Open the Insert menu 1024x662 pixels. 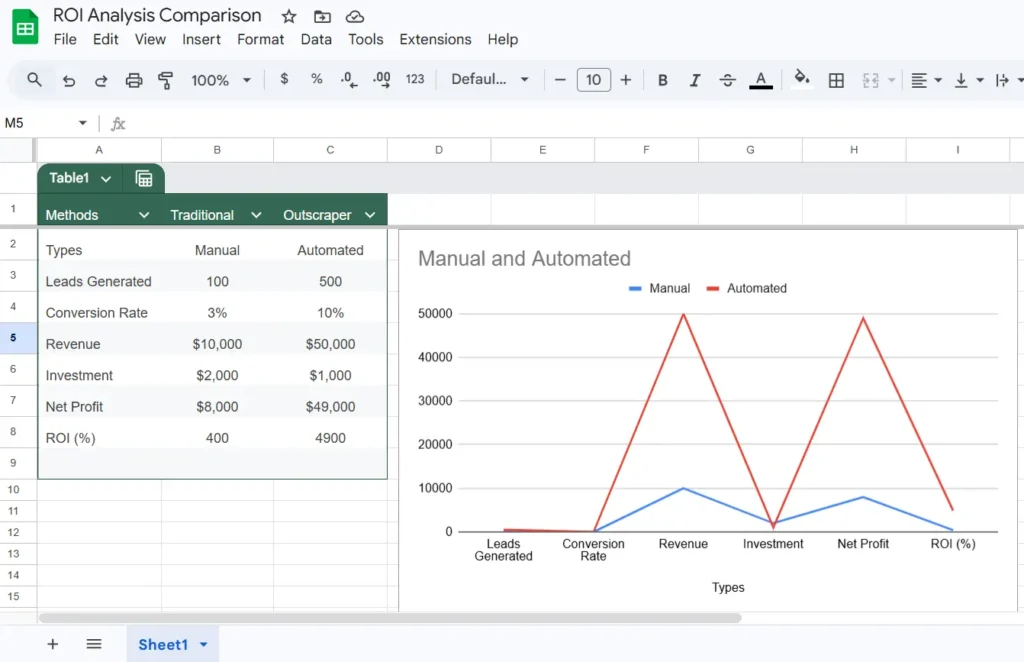(201, 39)
